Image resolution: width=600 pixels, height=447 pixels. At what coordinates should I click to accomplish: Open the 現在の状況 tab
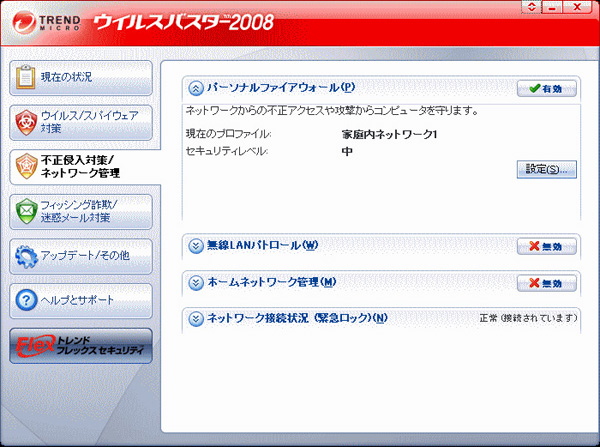pyautogui.click(x=81, y=78)
